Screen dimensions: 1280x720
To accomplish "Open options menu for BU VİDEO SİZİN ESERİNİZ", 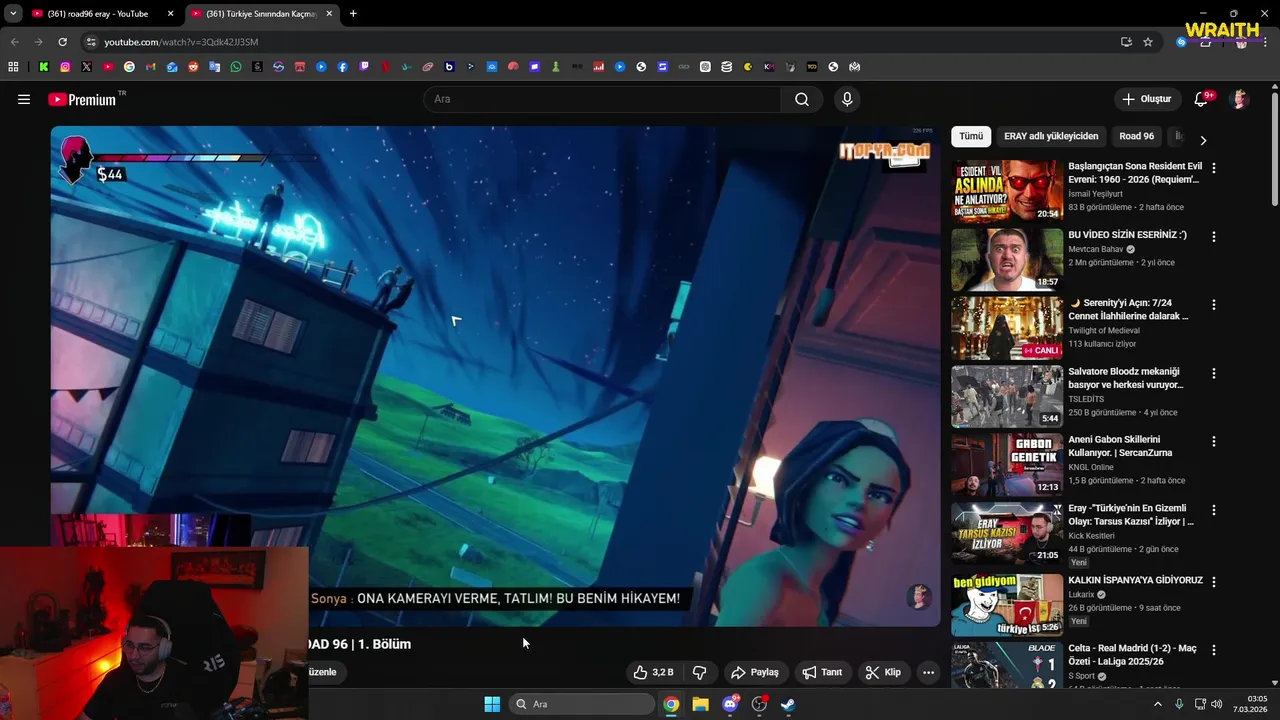I will pyautogui.click(x=1214, y=237).
